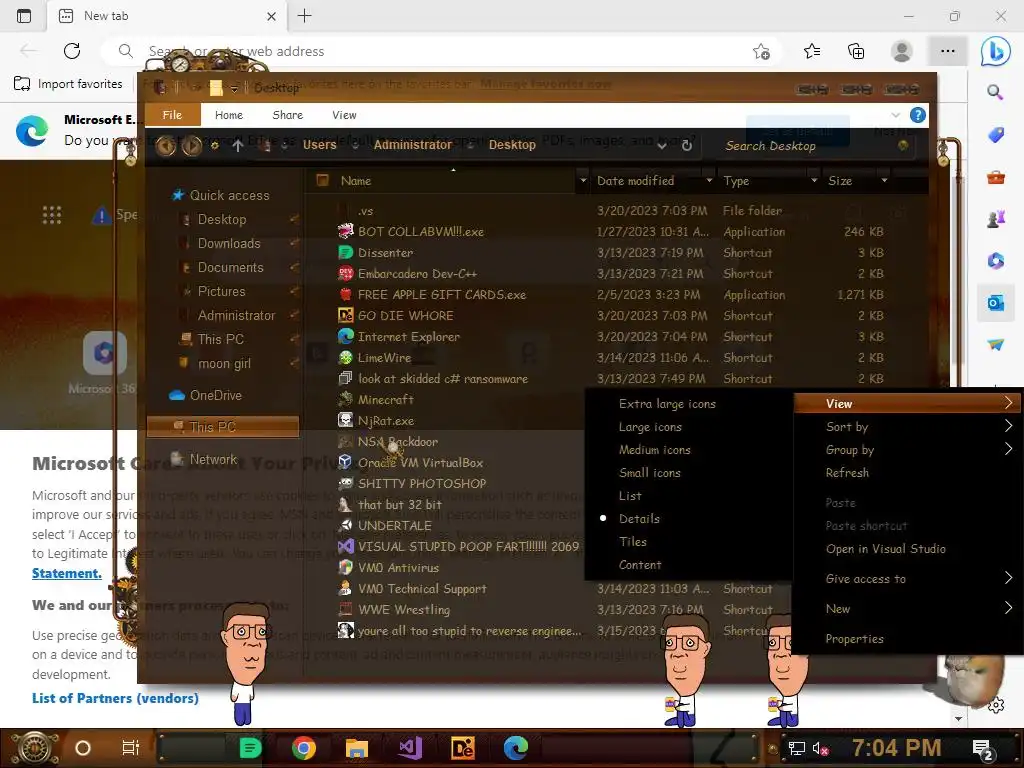This screenshot has width=1024, height=768.
Task: Select the SHITTY PHOTOSHOP icon
Action: pyautogui.click(x=345, y=483)
